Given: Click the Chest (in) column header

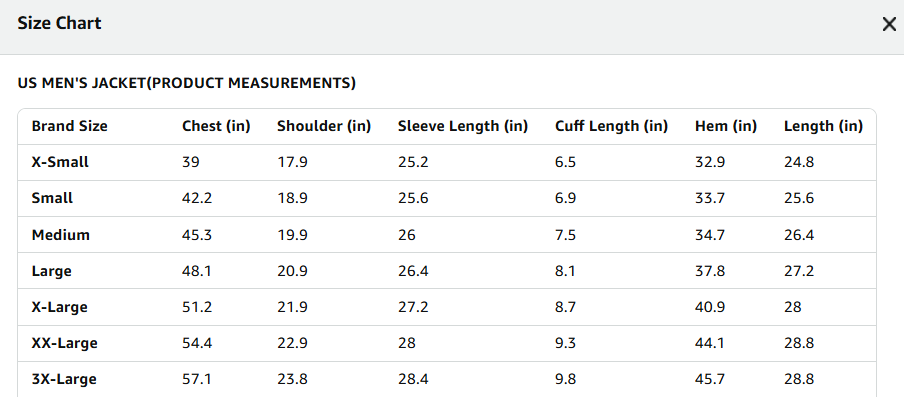Looking at the screenshot, I should coord(216,126).
